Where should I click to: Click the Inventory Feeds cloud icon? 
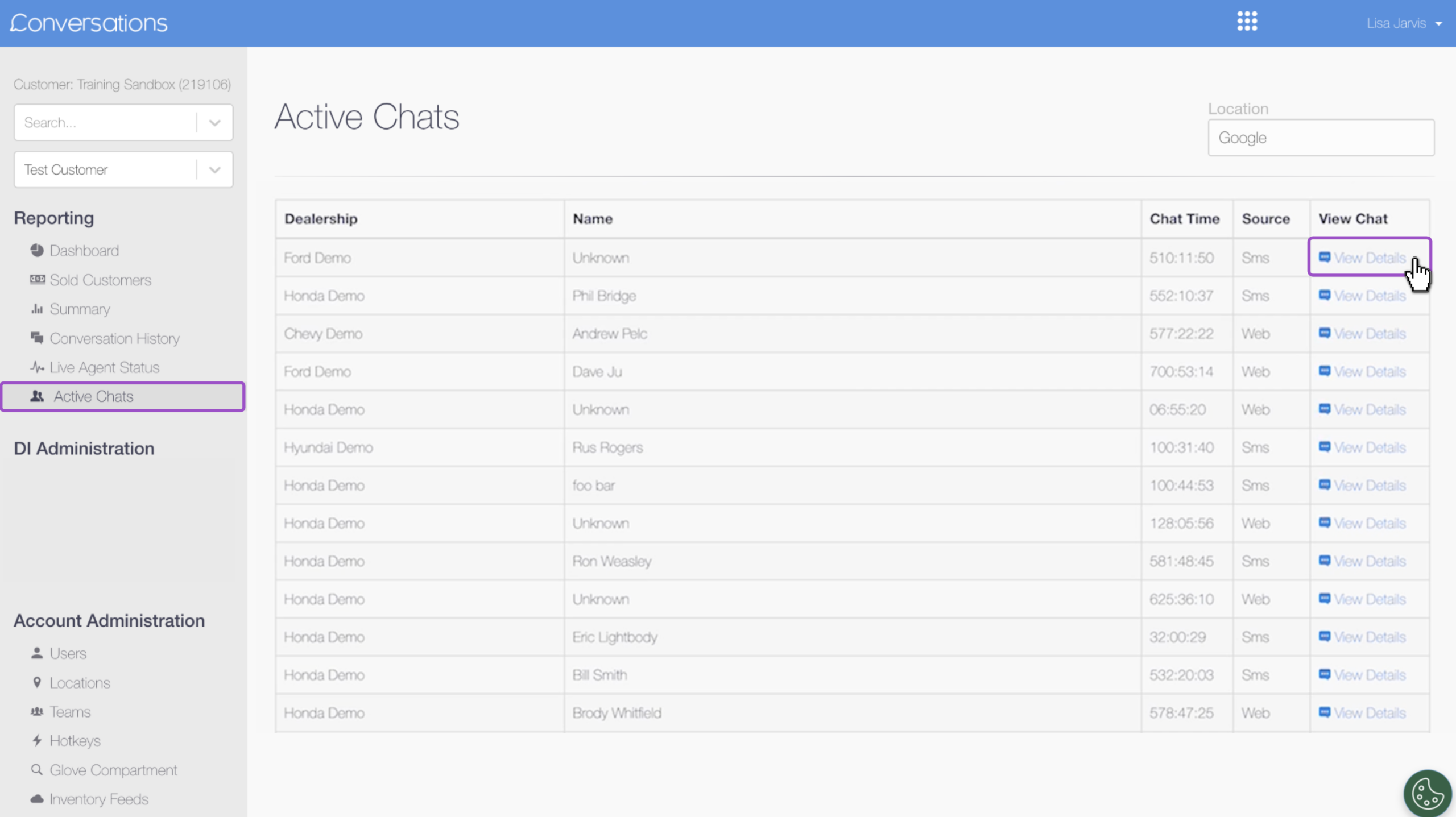[x=37, y=799]
